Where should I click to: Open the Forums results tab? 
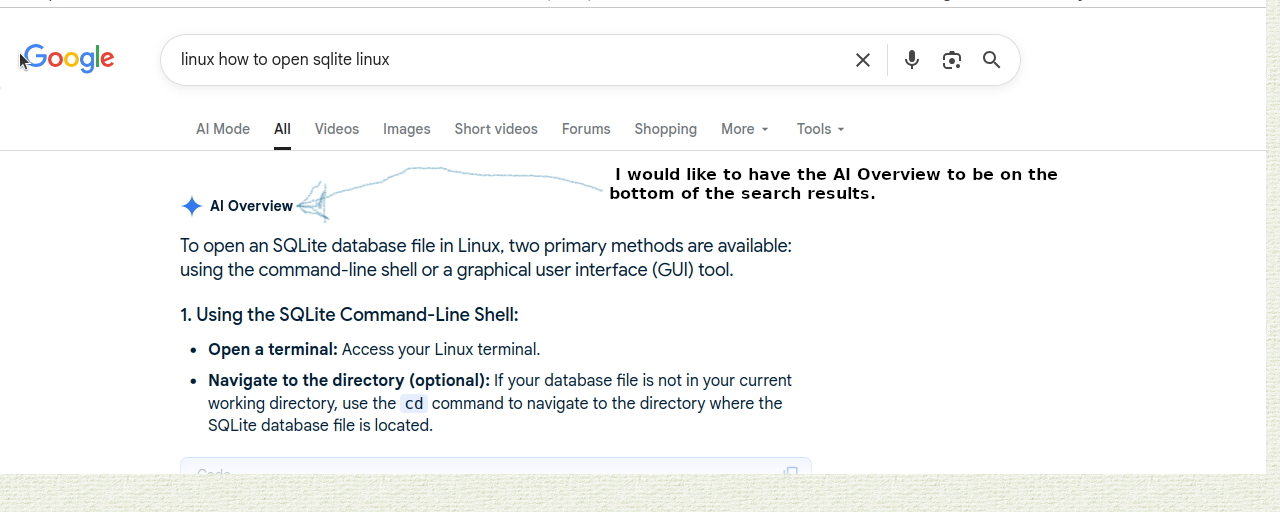click(586, 129)
